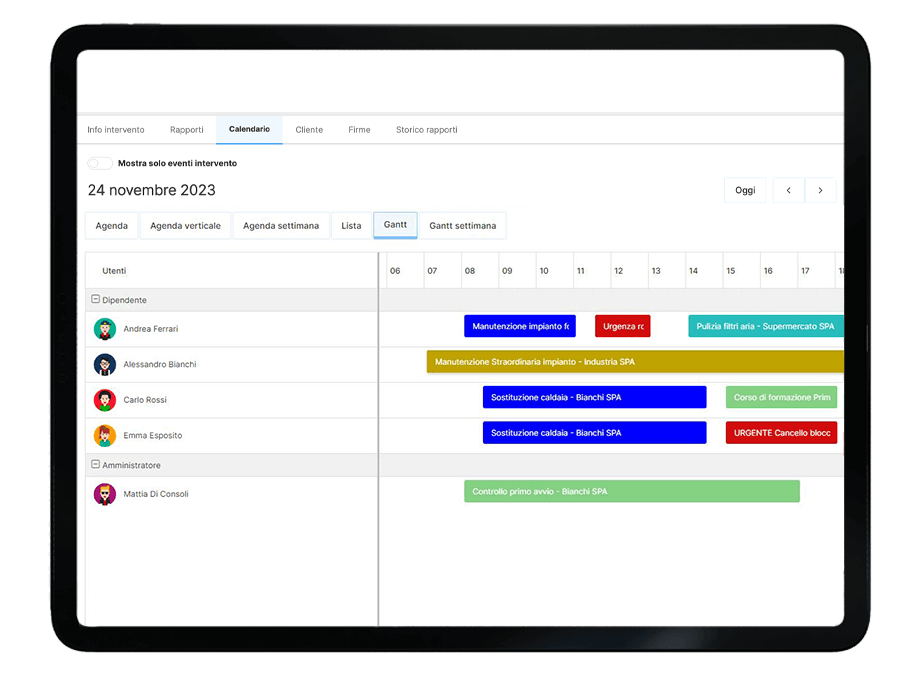The width and height of the screenshot is (923, 675).
Task: Open the yellow Manutenzione Straordinaria impianto bar
Action: pyautogui.click(x=635, y=362)
